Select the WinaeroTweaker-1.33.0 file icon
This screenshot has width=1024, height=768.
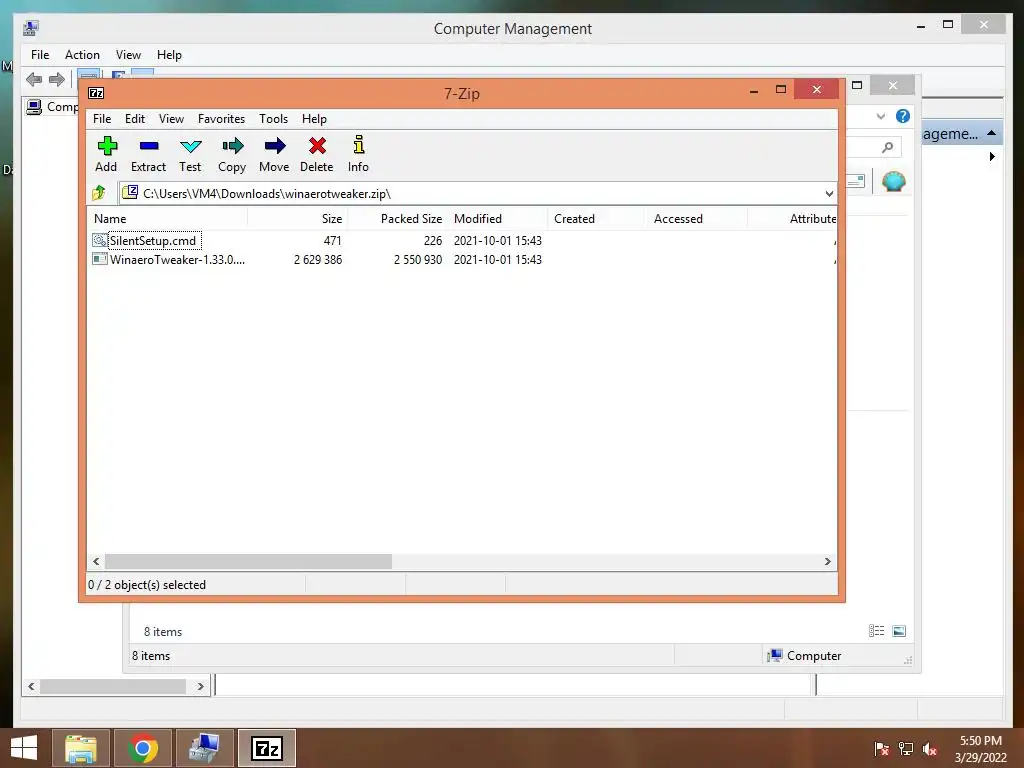tap(99, 259)
